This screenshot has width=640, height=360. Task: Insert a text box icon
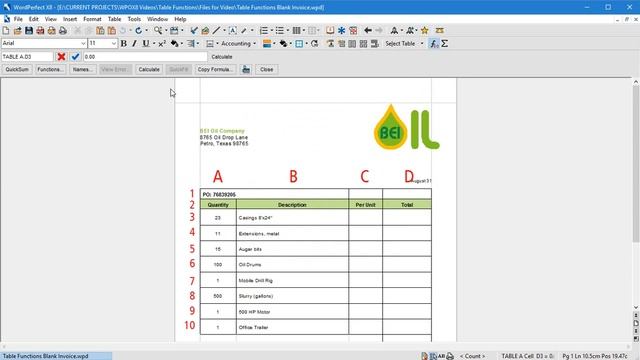click(x=232, y=31)
